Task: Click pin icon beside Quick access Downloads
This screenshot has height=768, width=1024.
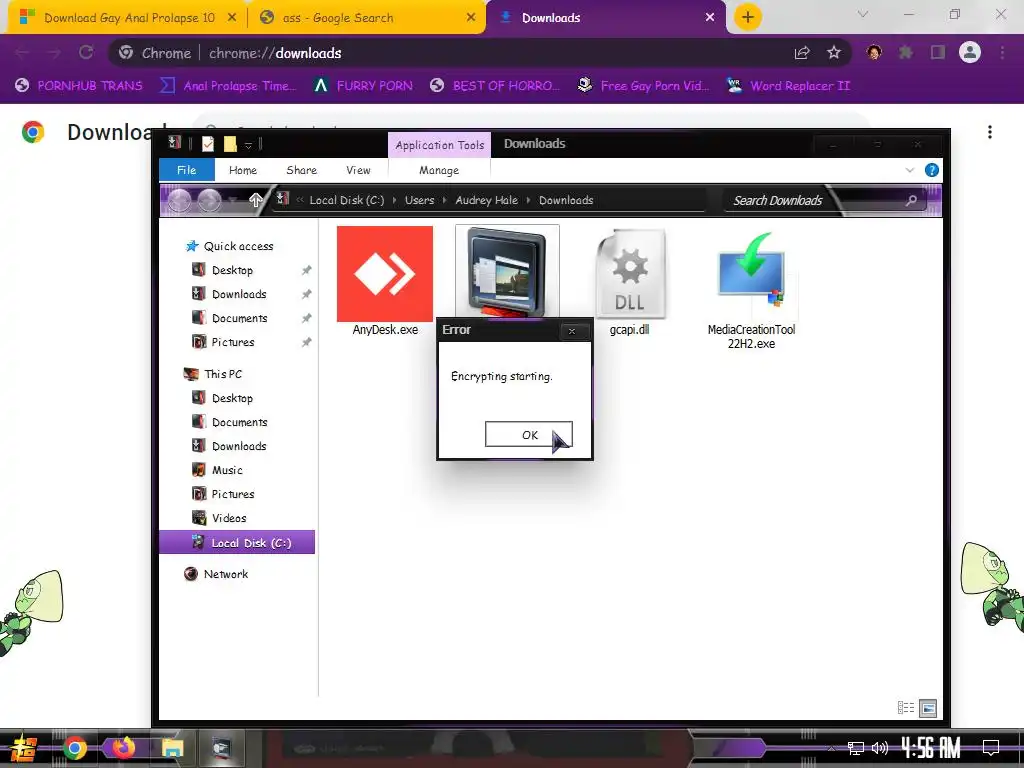Action: (x=306, y=294)
